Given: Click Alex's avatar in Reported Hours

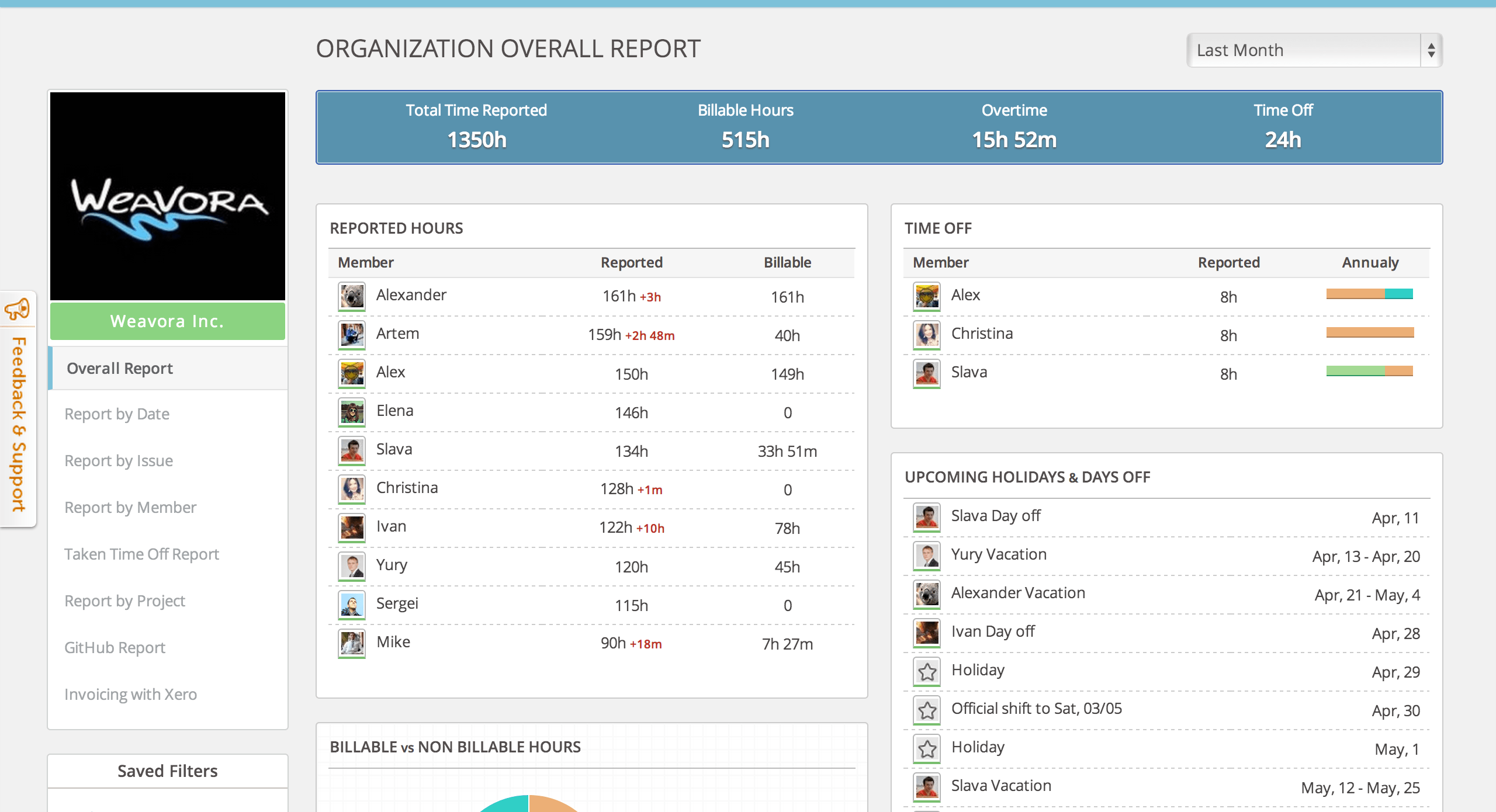Looking at the screenshot, I should tap(352, 374).
